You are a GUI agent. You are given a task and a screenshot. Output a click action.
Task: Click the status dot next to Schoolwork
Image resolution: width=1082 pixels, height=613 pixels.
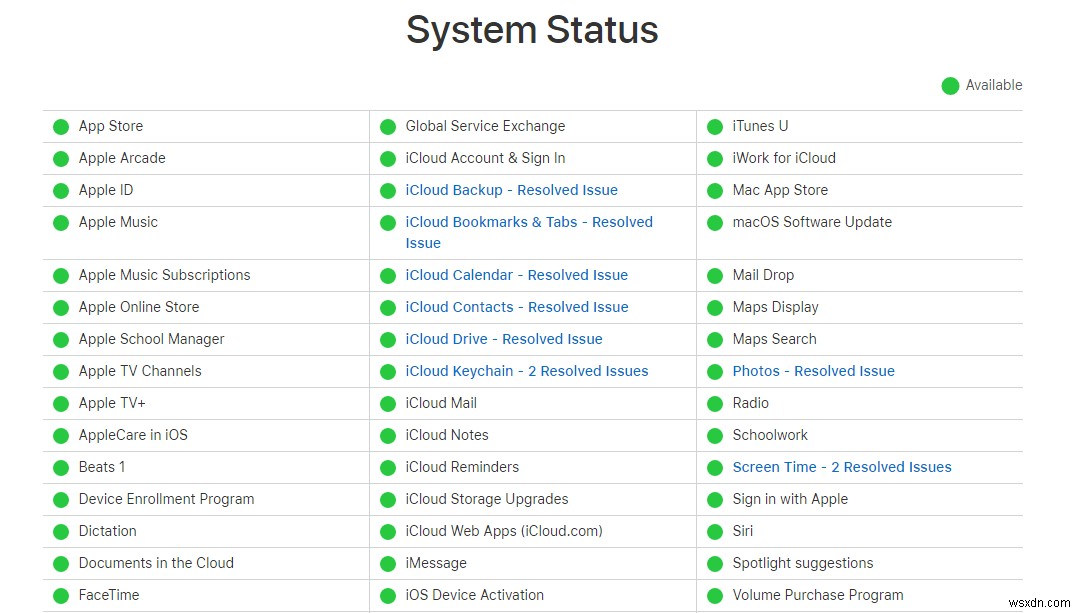tap(715, 435)
